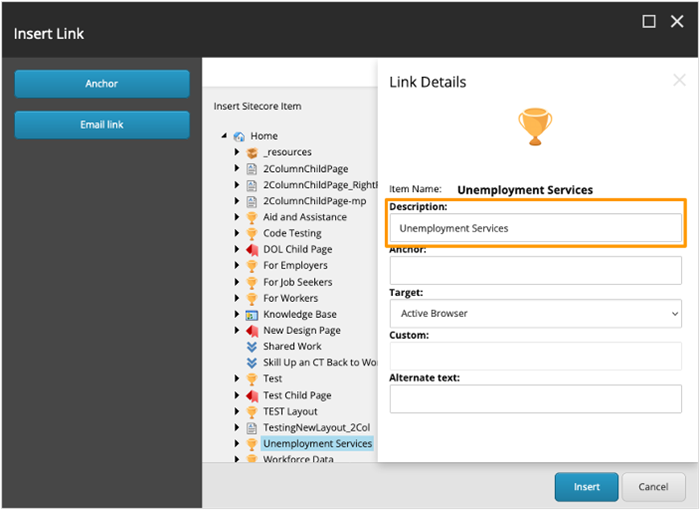Collapse the Home tree node
This screenshot has width=700, height=510.
(225, 136)
